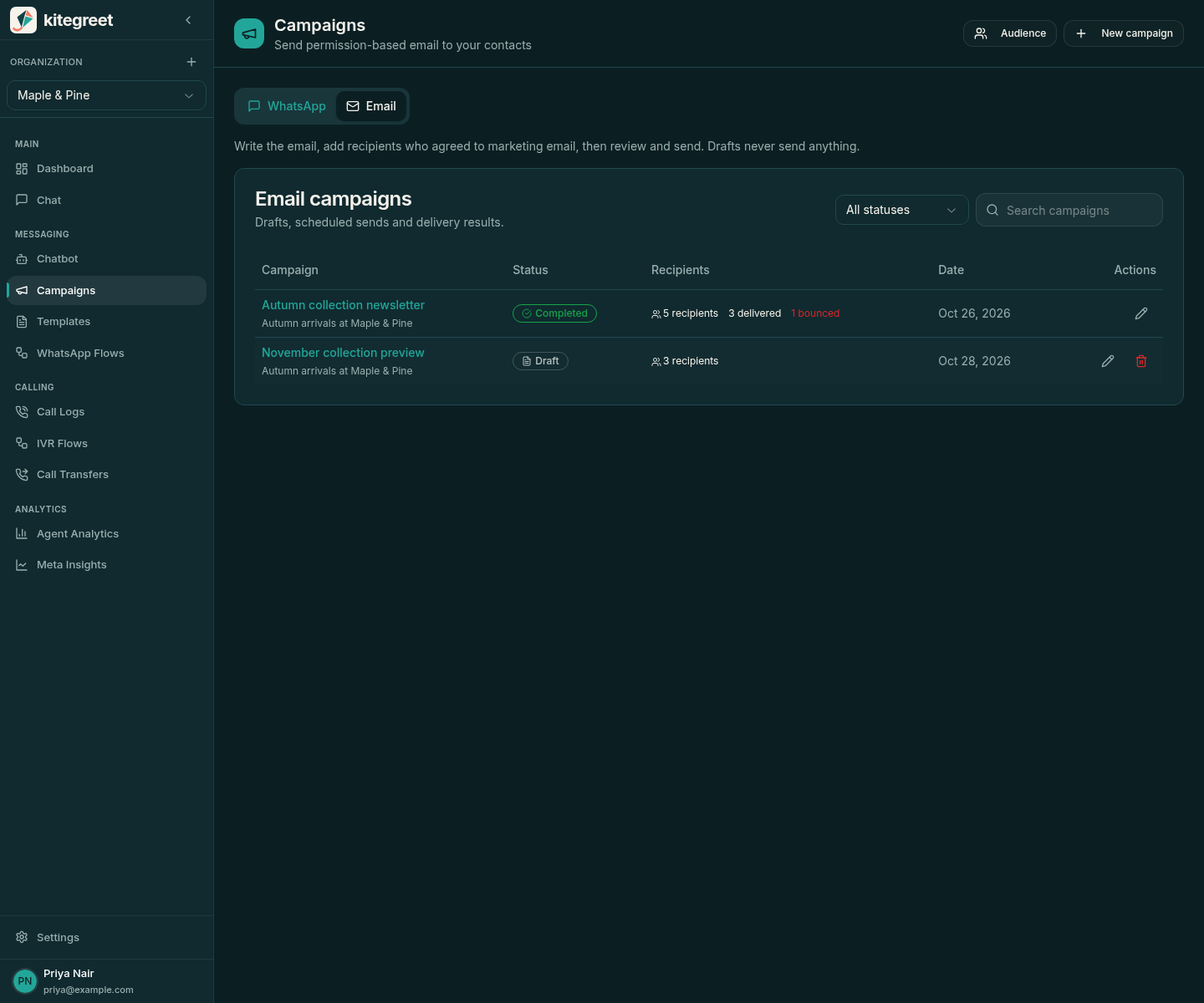Click the Campaigns megaphone header icon
The width and height of the screenshot is (1204, 1003).
point(249,33)
